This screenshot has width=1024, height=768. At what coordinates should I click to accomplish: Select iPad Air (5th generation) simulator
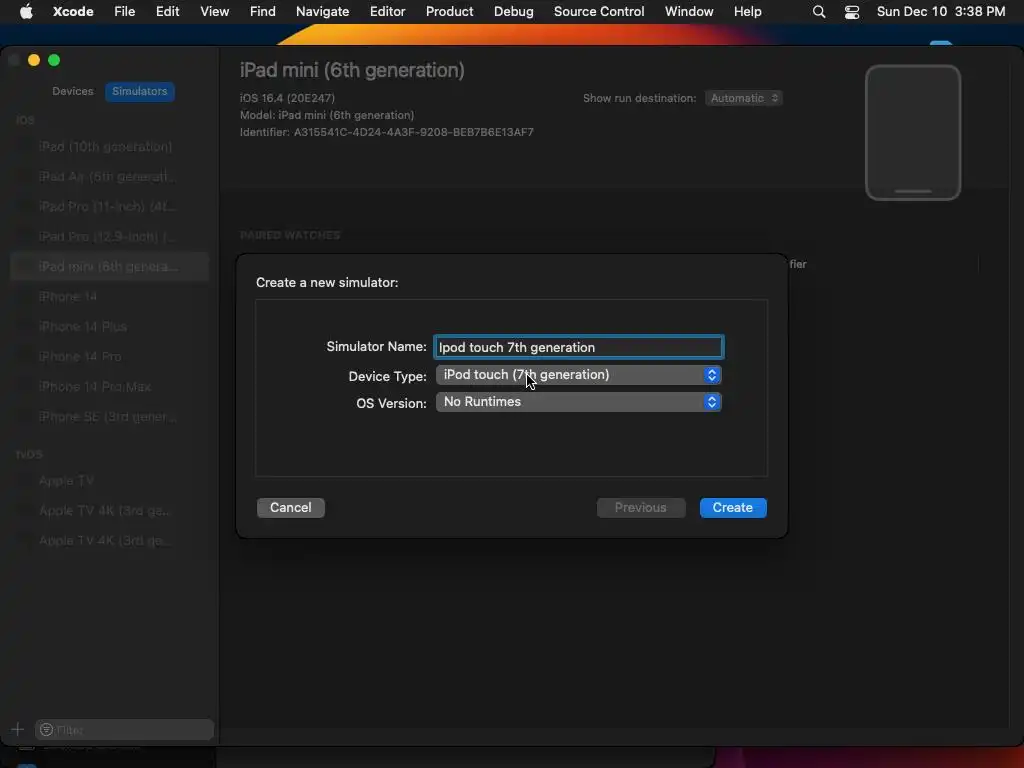click(110, 176)
